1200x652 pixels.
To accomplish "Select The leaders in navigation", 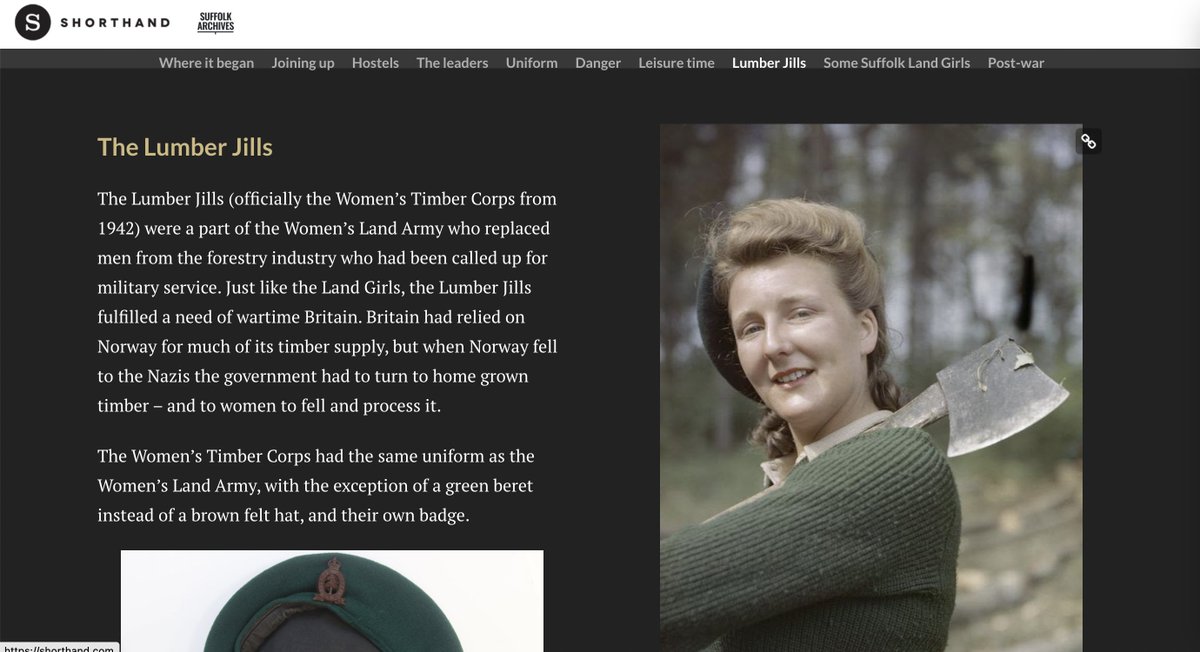I will point(452,62).
